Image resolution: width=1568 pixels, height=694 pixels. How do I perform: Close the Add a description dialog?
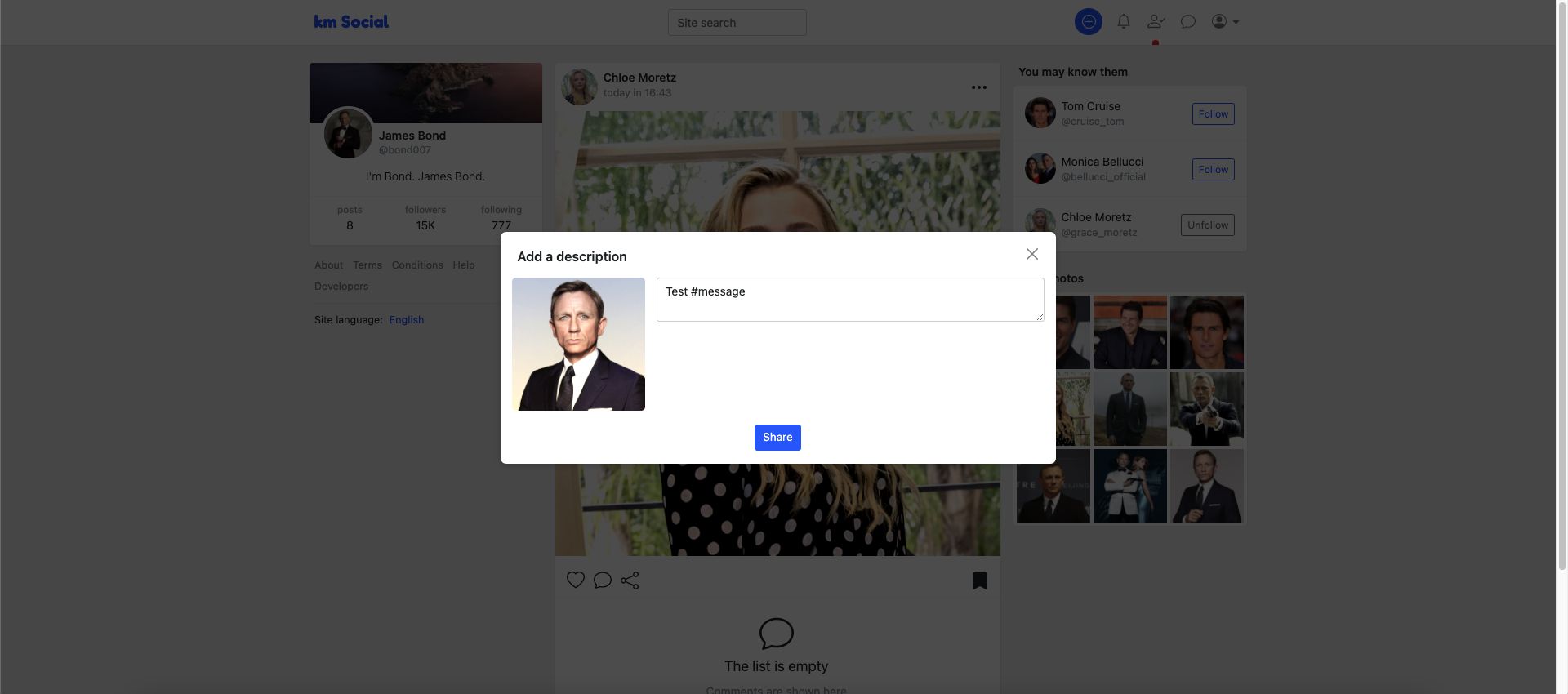click(1032, 255)
